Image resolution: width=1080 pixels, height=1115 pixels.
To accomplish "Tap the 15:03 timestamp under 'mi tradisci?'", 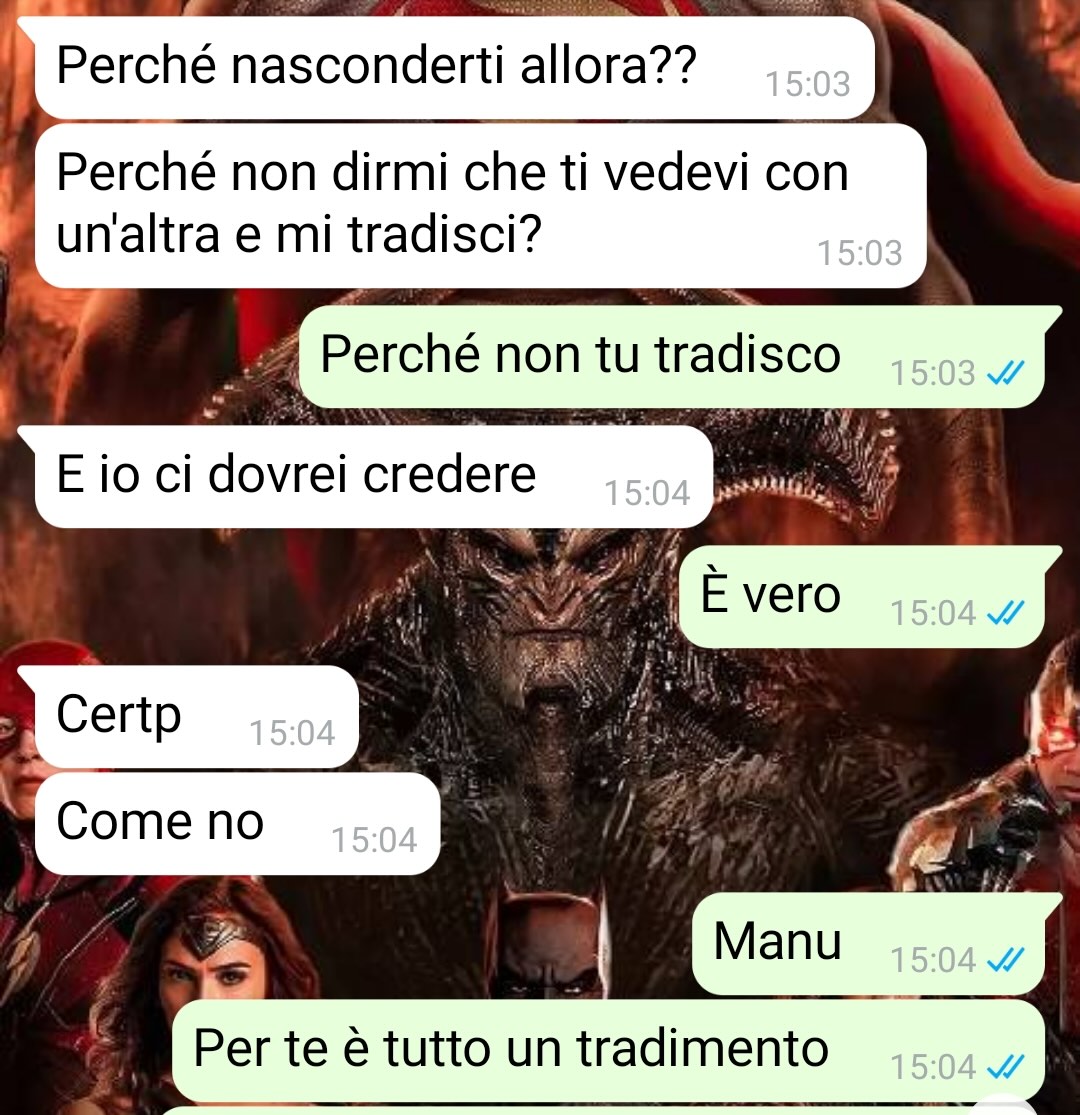I will click(x=860, y=253).
